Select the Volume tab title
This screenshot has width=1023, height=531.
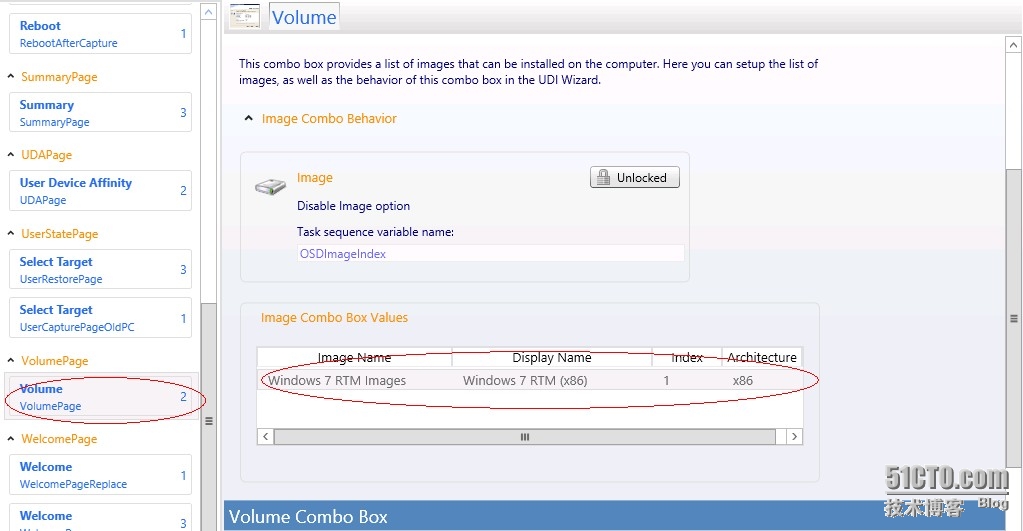(x=304, y=17)
